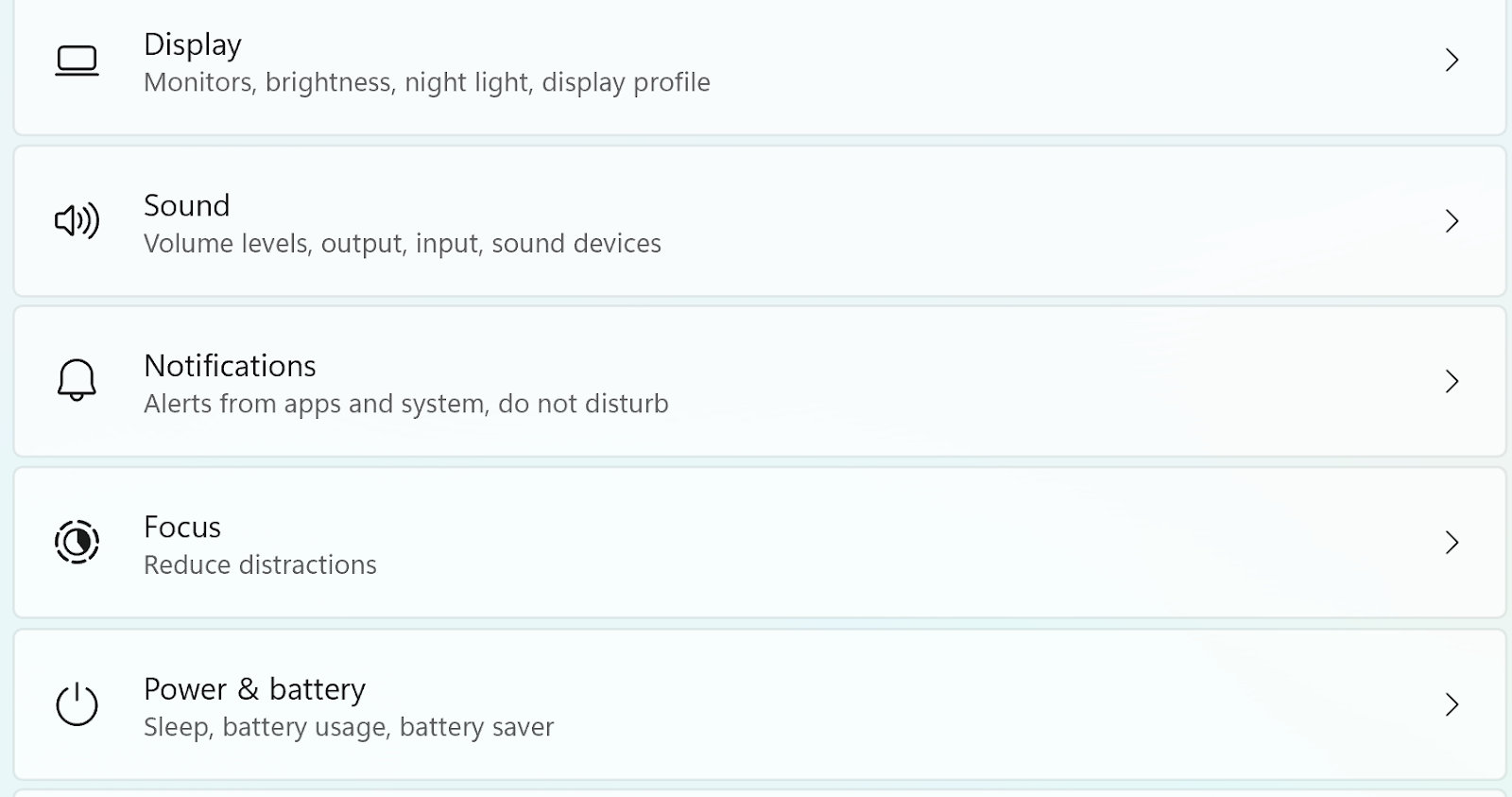The height and width of the screenshot is (797, 1512).
Task: Click the Sound speaker icon
Action: 77,221
